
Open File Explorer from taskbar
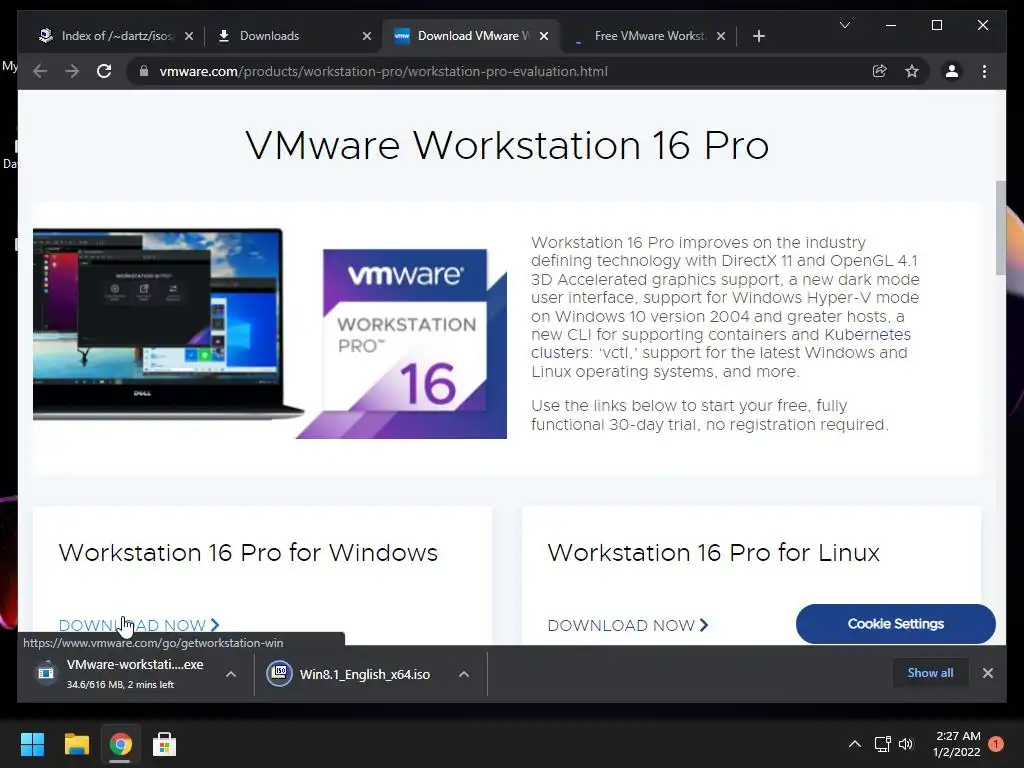(x=76, y=744)
